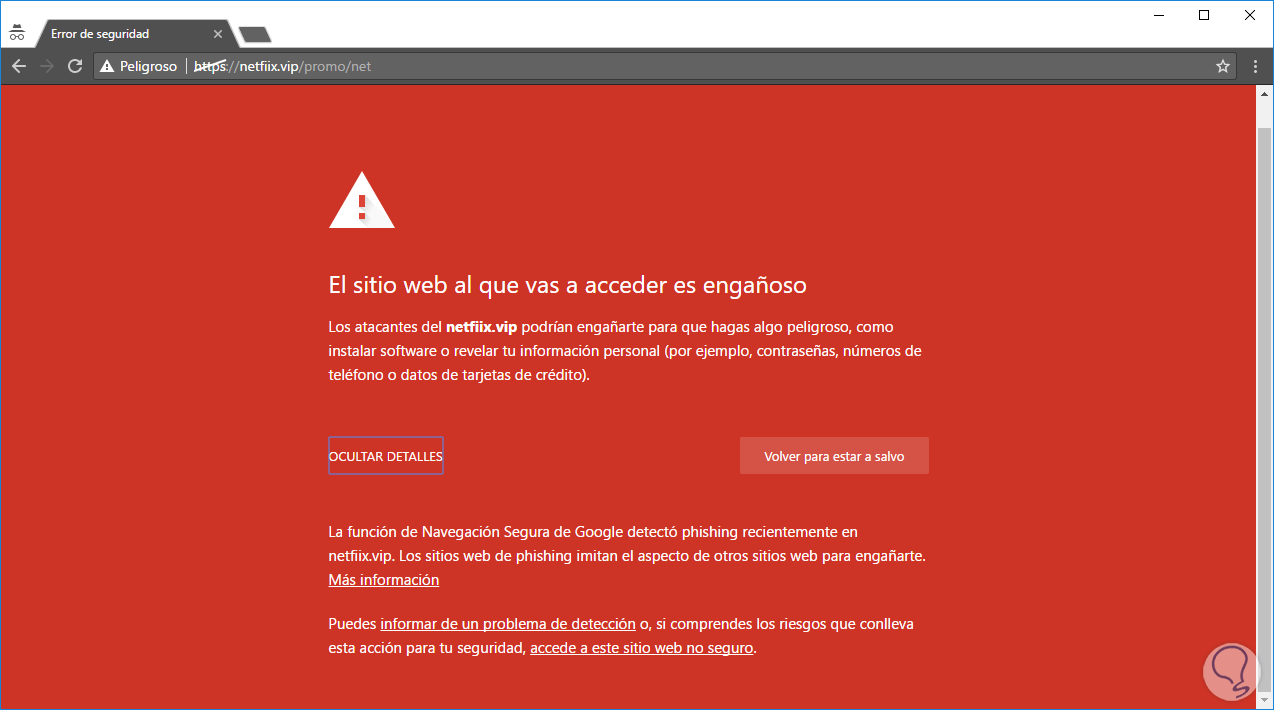Click accede a este sitio web no seguro
The height and width of the screenshot is (710, 1274).
tap(641, 648)
